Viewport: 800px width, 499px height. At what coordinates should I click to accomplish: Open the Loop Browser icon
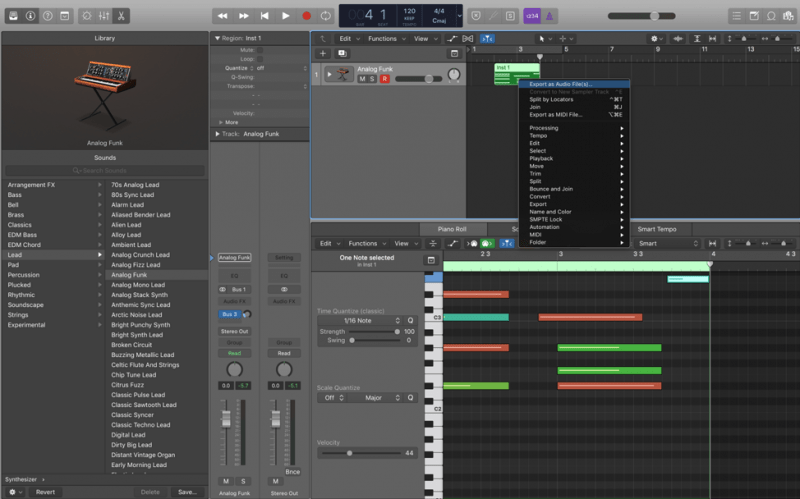(771, 16)
